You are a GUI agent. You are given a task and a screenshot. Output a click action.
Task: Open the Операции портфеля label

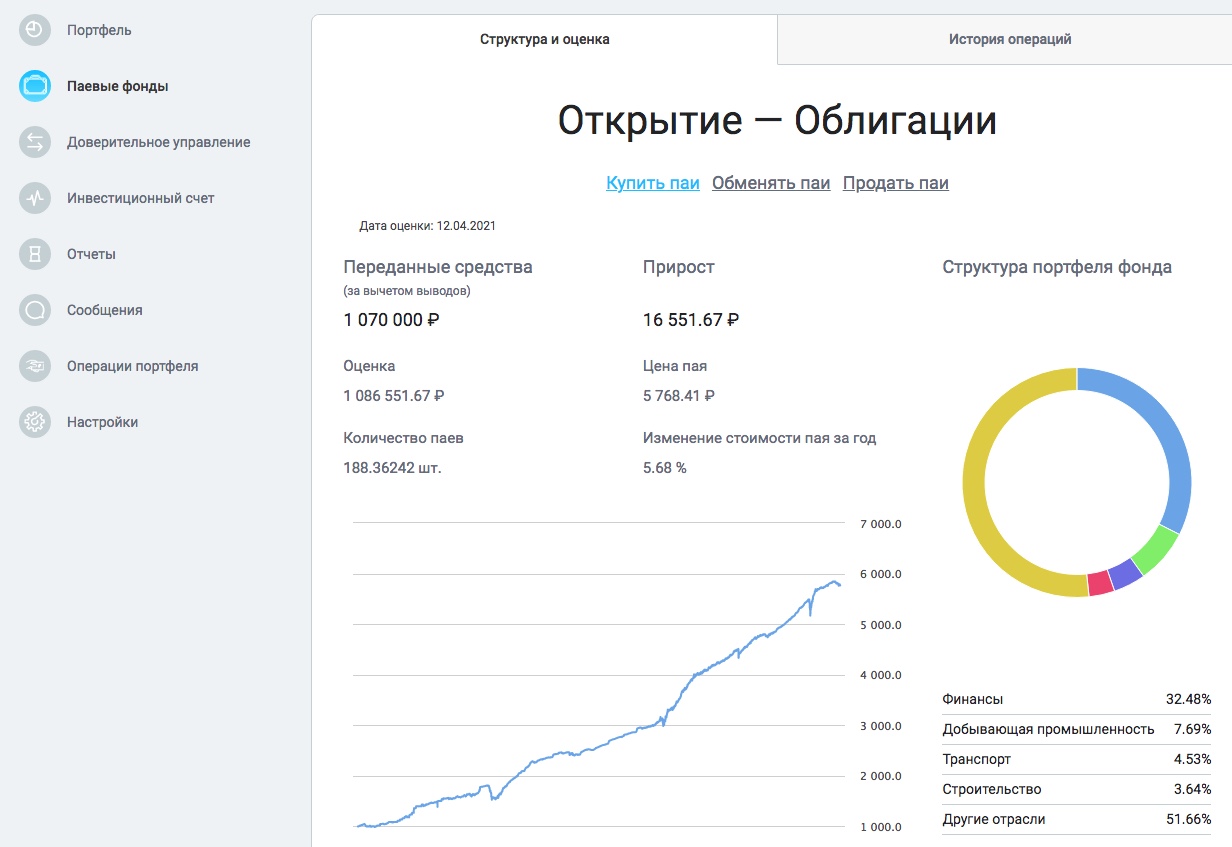pos(132,366)
